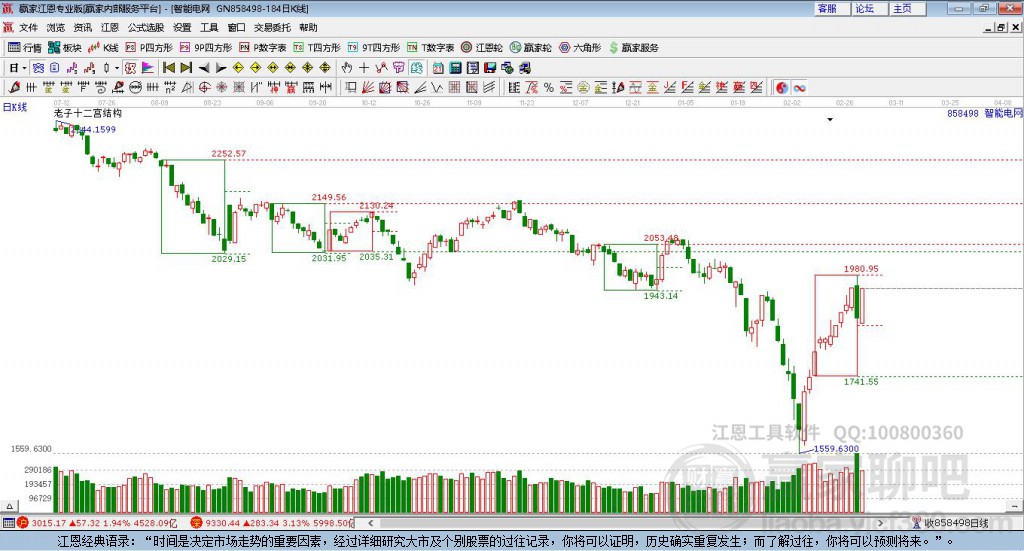The width and height of the screenshot is (1024, 551).
Task: Open the calculator icon
Action: pos(455,68)
